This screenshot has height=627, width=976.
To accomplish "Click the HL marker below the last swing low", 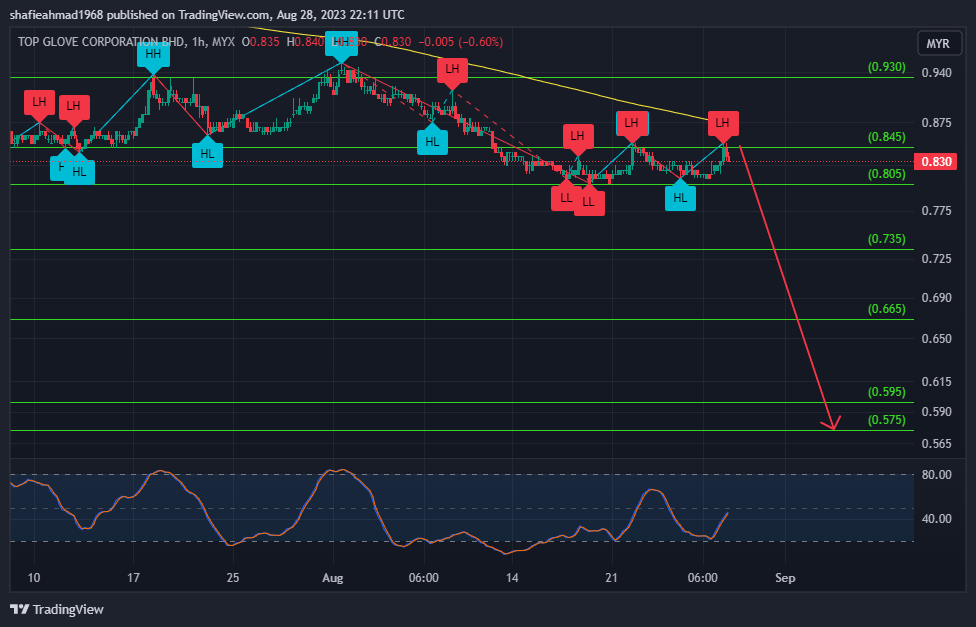I will coord(680,196).
